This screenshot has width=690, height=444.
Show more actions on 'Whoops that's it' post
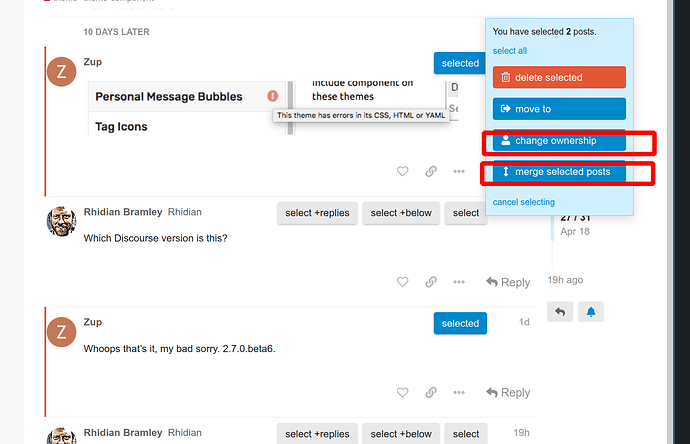459,392
